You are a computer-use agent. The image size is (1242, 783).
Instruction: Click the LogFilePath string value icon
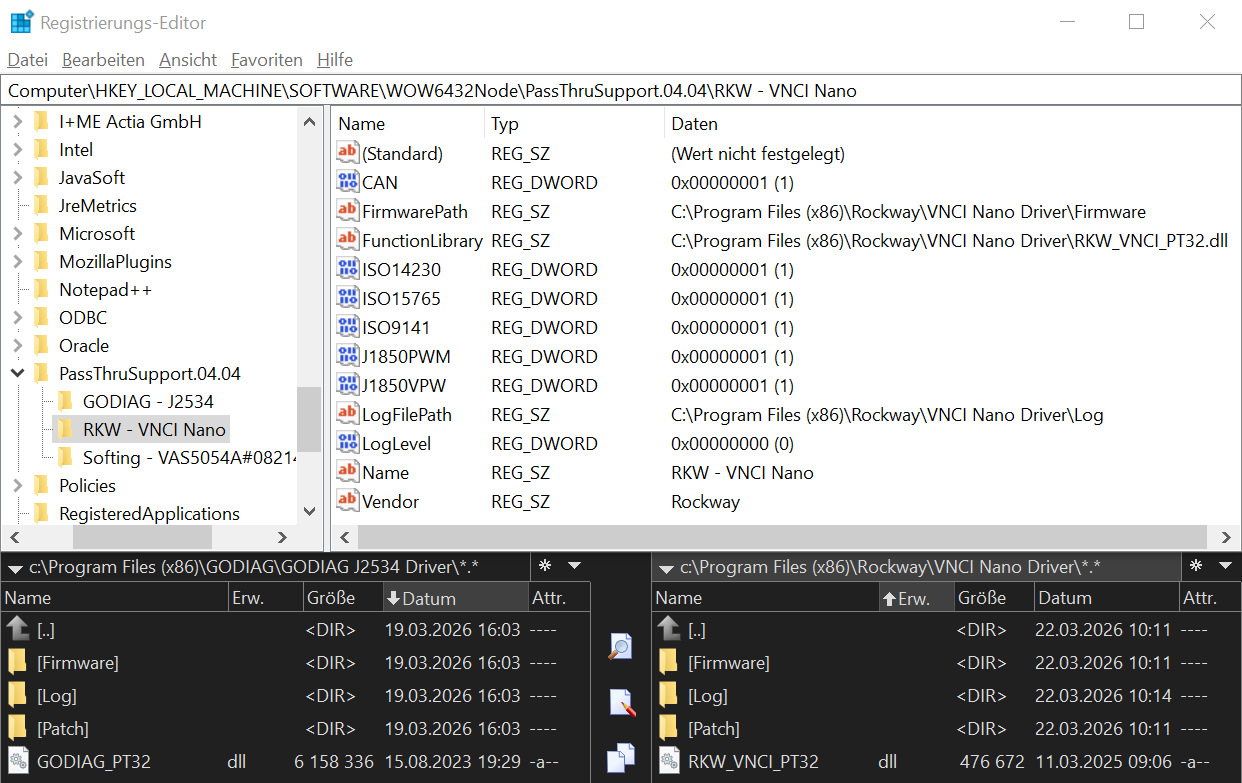[x=347, y=414]
